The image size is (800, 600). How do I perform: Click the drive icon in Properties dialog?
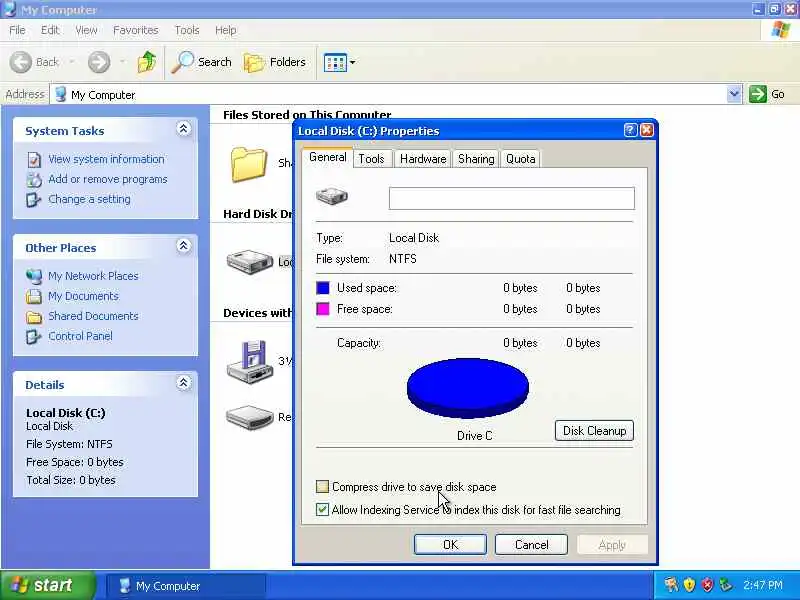tap(332, 196)
